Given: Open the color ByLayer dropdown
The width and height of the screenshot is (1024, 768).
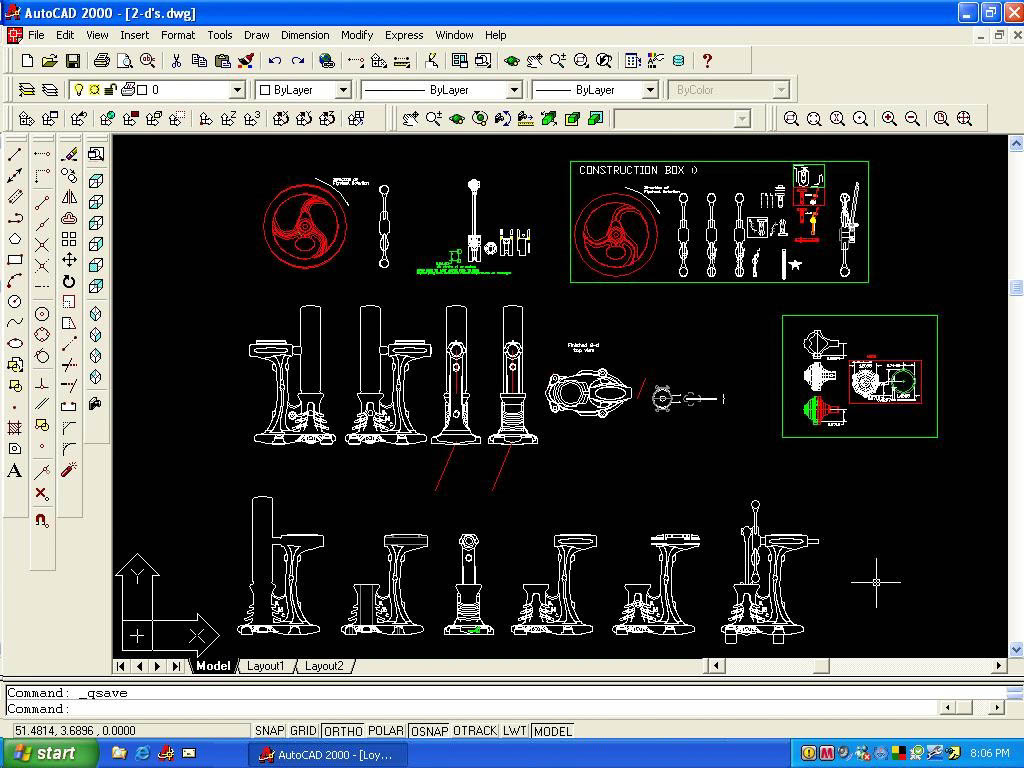Looking at the screenshot, I should point(342,90).
